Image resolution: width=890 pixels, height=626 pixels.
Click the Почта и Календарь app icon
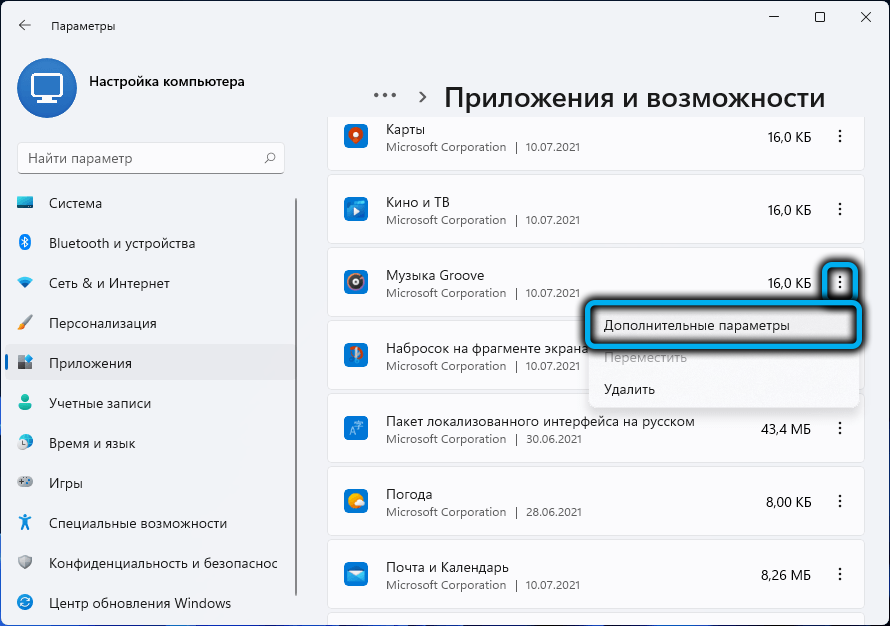pos(356,575)
